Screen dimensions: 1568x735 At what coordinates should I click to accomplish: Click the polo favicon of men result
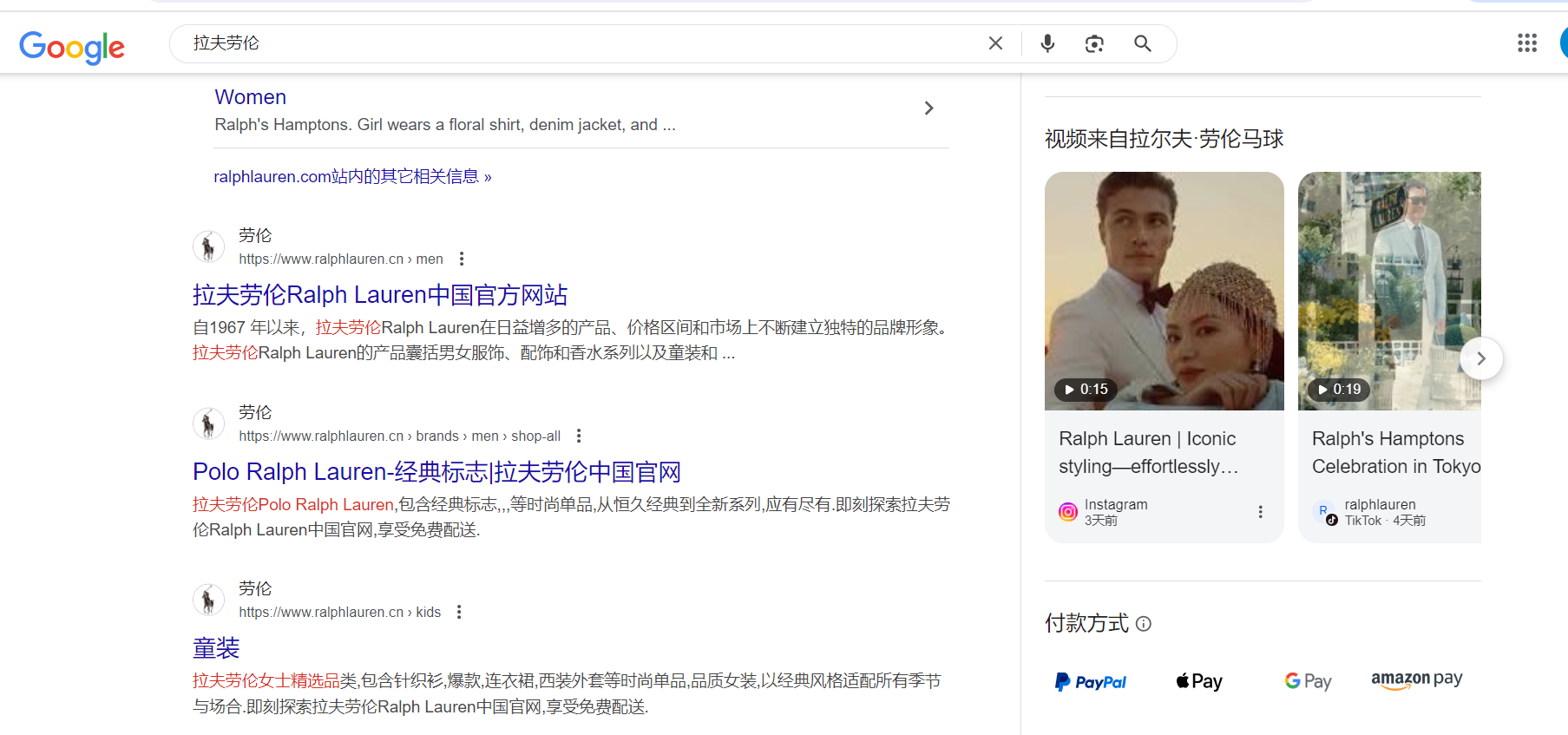pos(208,247)
